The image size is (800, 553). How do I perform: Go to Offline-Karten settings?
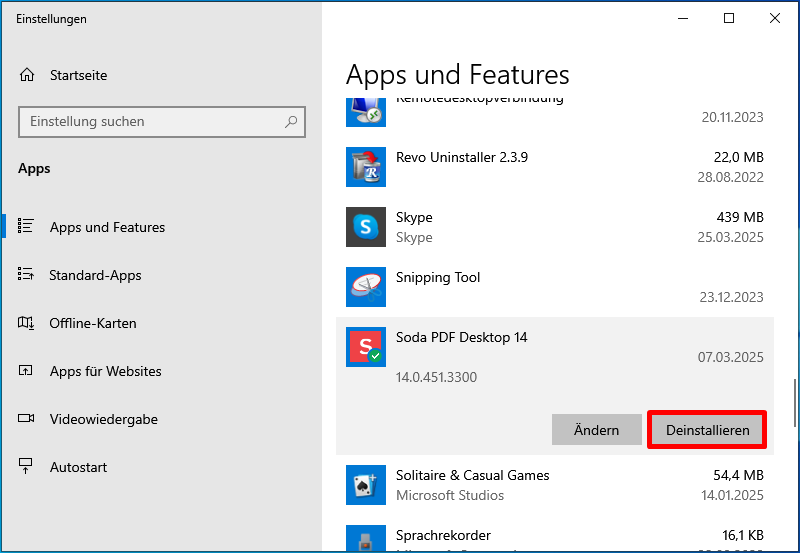[x=92, y=323]
